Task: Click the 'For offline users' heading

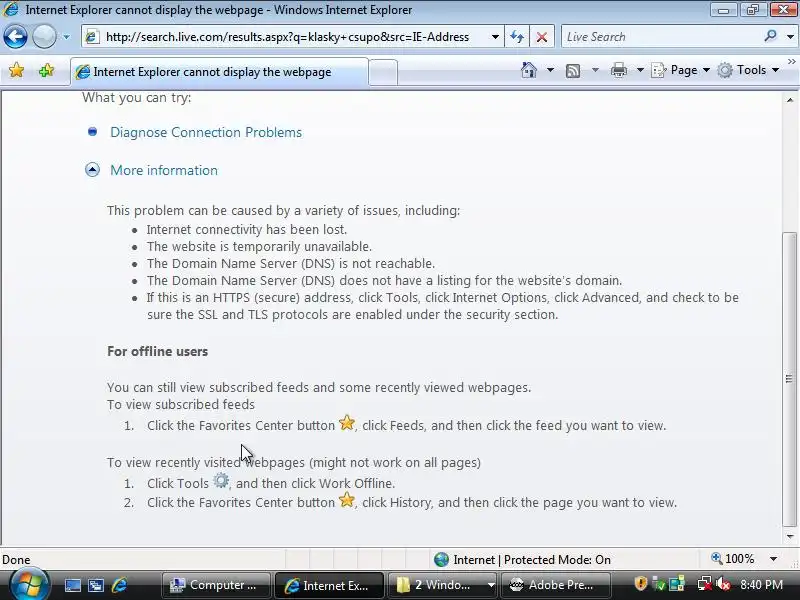Action: point(158,351)
